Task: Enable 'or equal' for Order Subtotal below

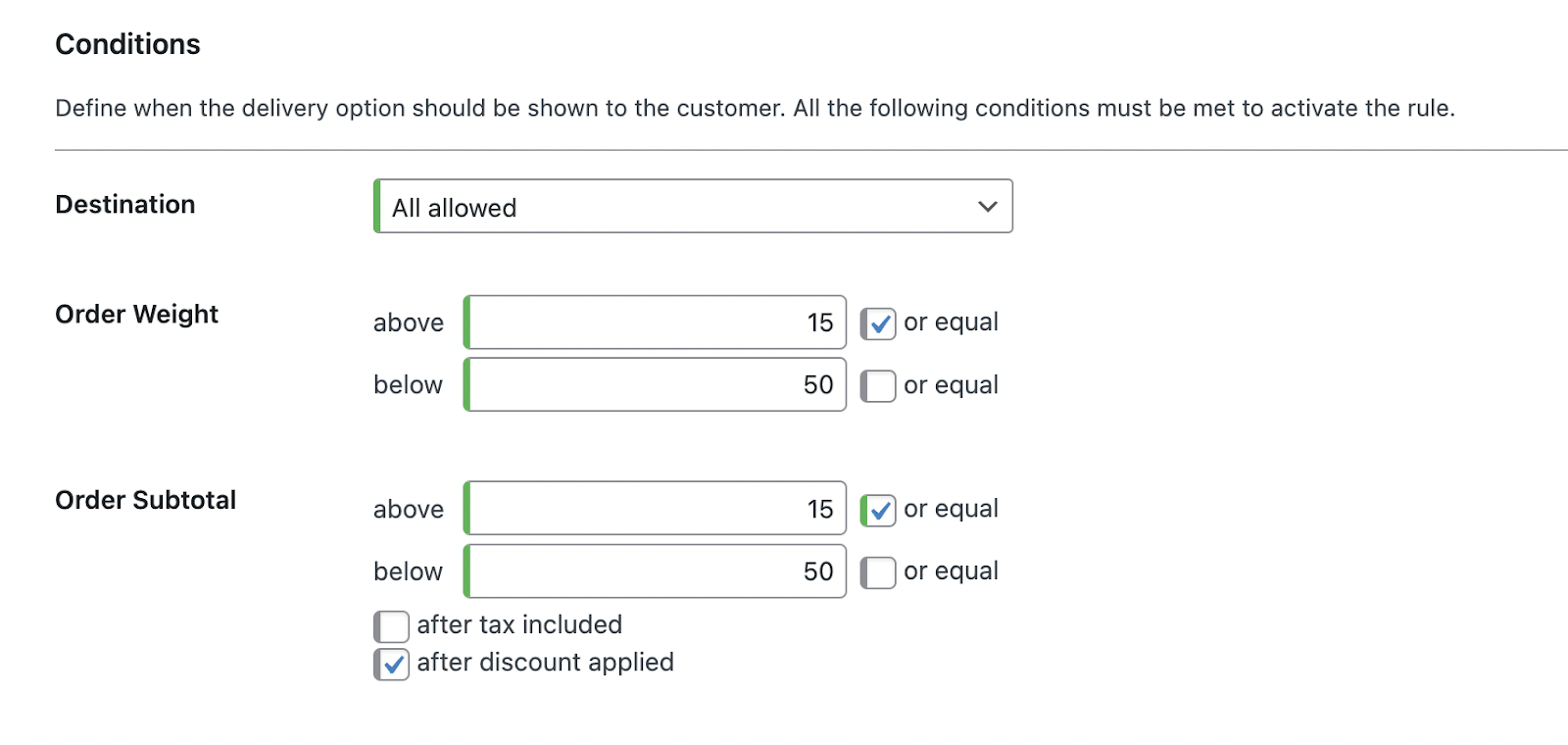Action: coord(878,571)
